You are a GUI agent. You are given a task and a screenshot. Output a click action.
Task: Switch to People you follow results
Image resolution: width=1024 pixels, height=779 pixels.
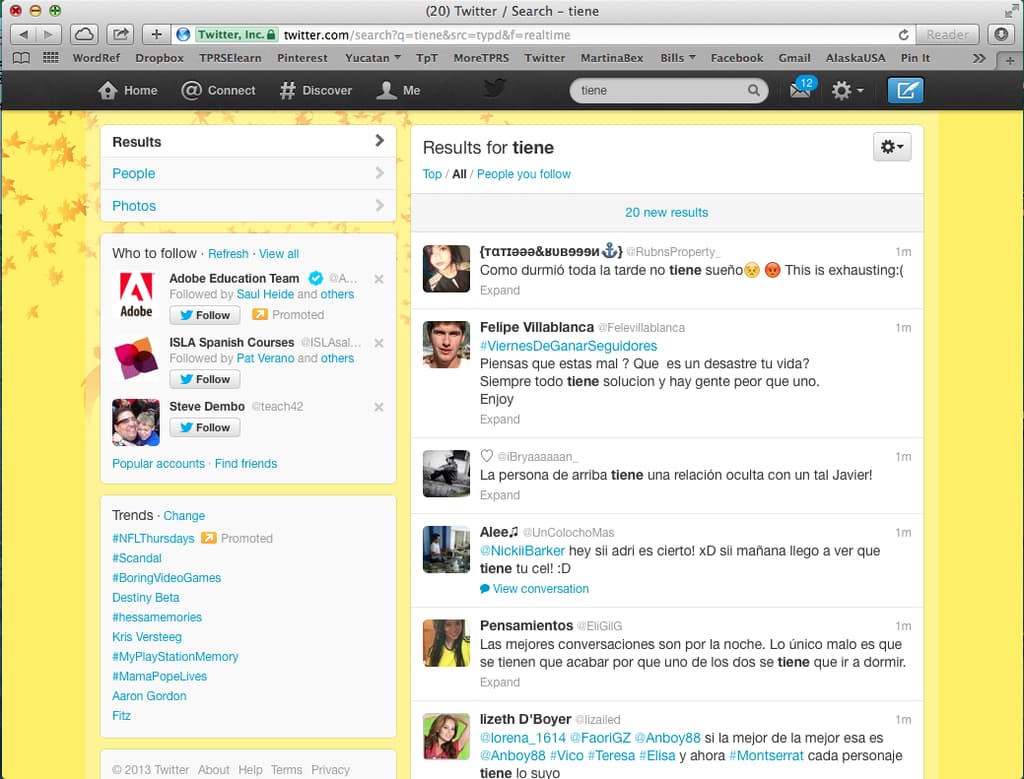pyautogui.click(x=524, y=174)
